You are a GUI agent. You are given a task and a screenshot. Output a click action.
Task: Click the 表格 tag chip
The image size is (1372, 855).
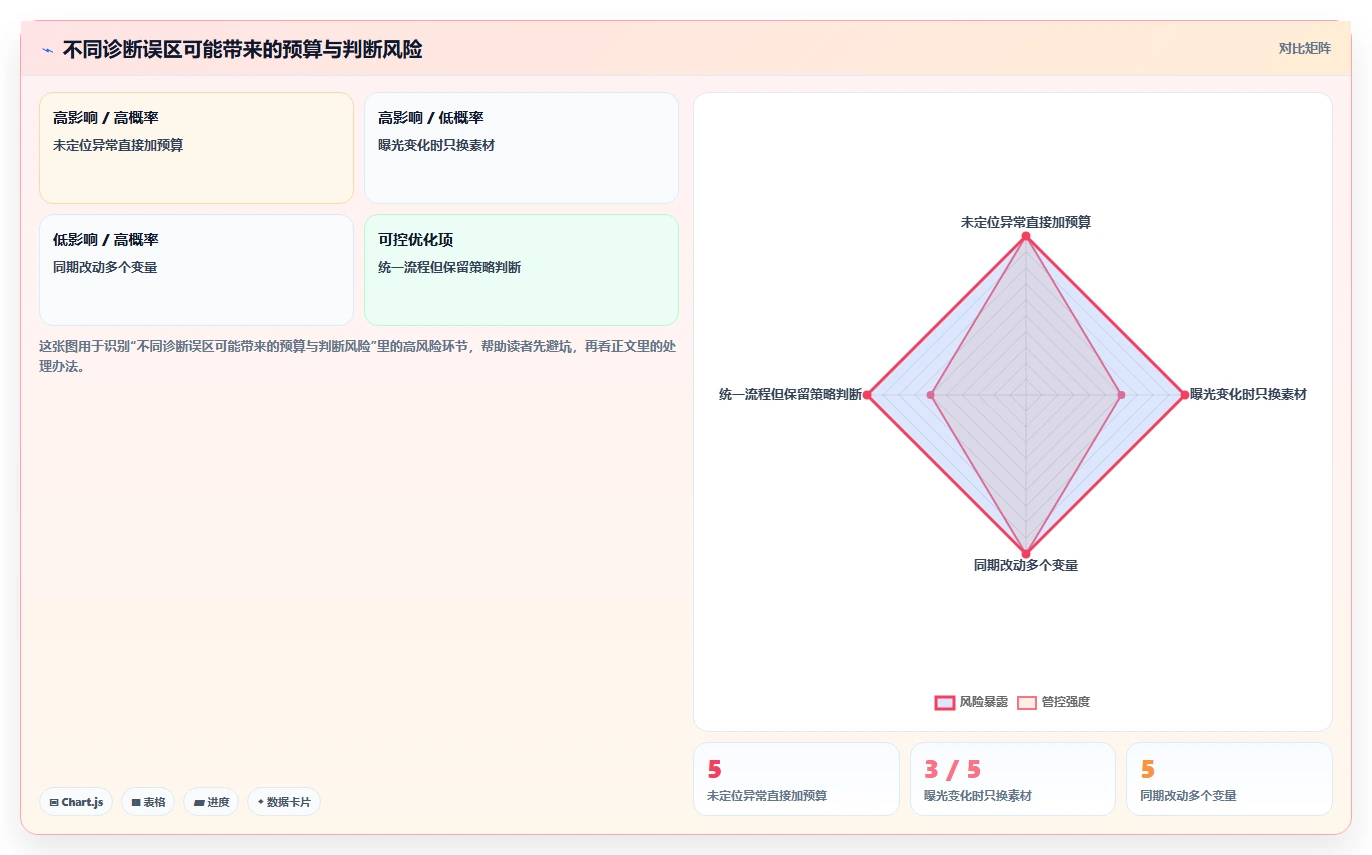click(148, 802)
